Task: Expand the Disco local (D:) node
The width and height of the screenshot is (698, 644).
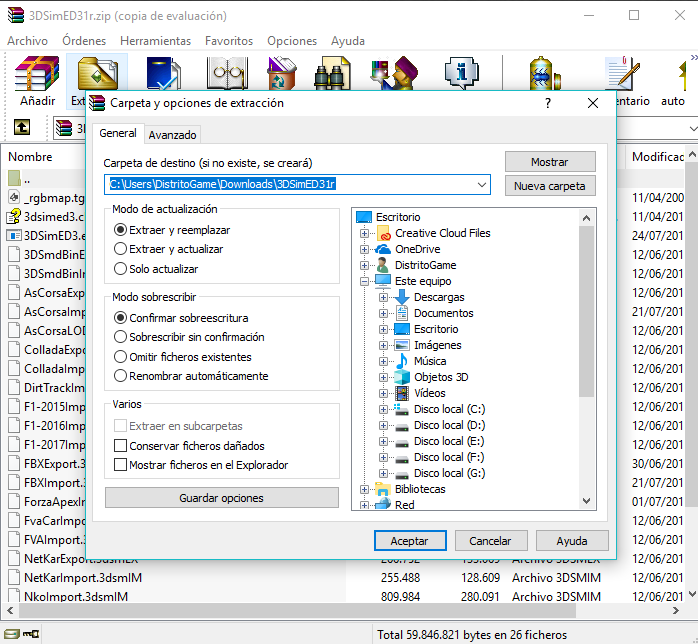Action: pyautogui.click(x=383, y=425)
